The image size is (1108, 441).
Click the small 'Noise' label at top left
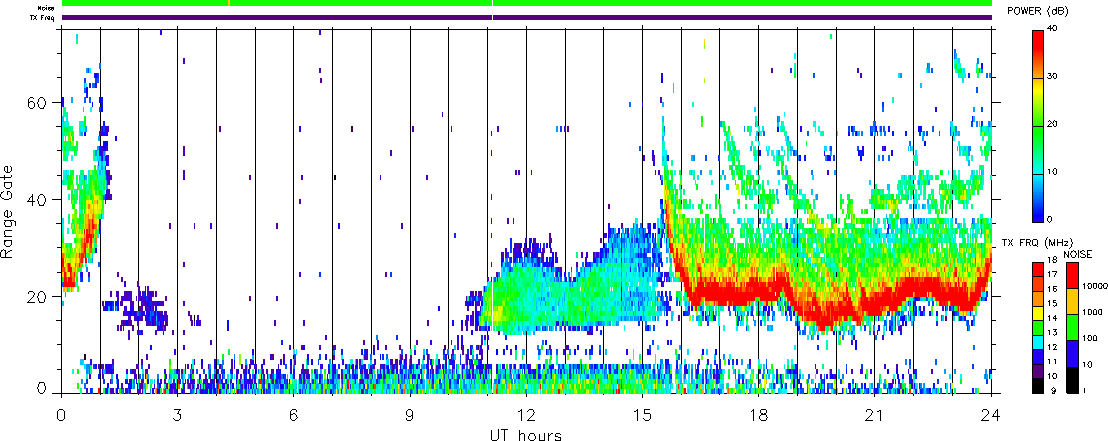pos(47,7)
